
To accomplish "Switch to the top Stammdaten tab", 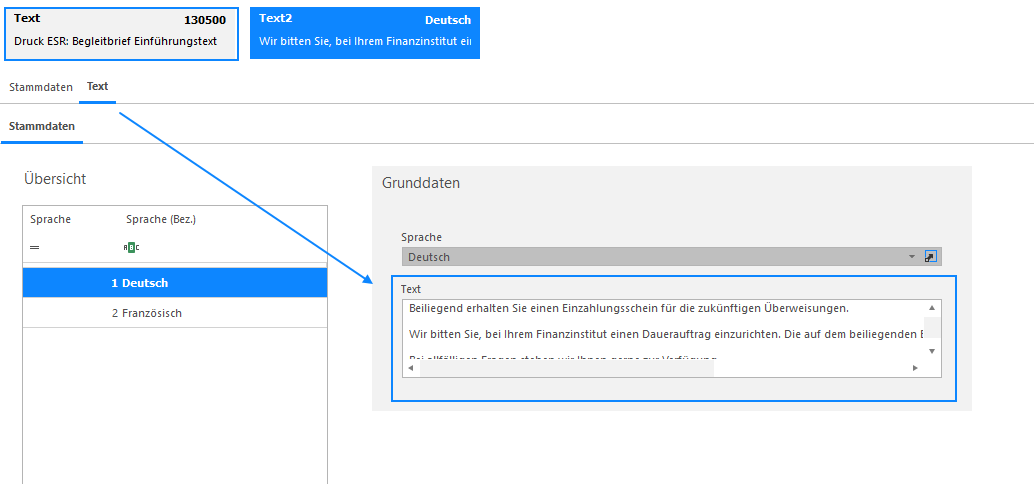I will pos(41,87).
